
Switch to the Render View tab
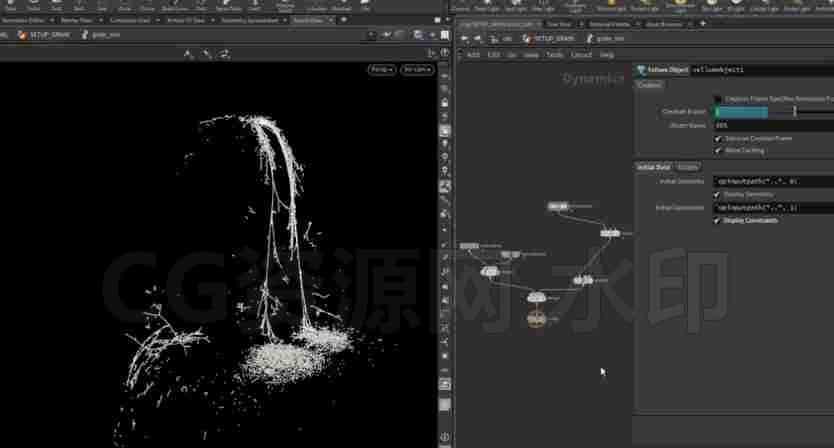click(x=76, y=20)
